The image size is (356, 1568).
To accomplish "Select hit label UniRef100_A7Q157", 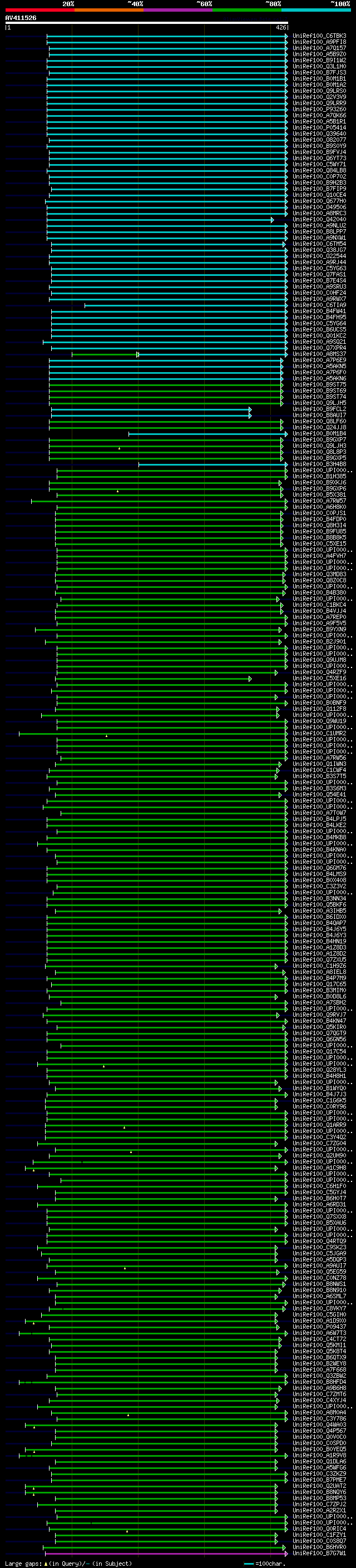I will [x=319, y=48].
